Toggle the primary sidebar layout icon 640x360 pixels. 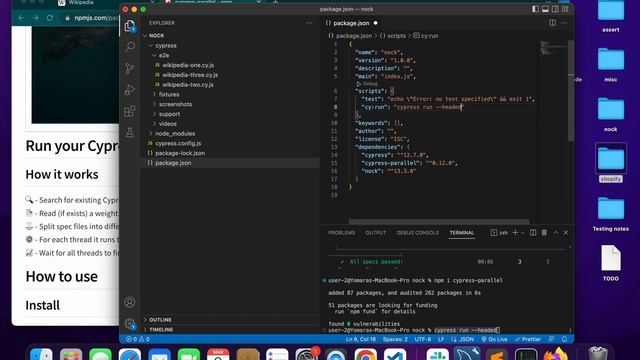[535, 9]
